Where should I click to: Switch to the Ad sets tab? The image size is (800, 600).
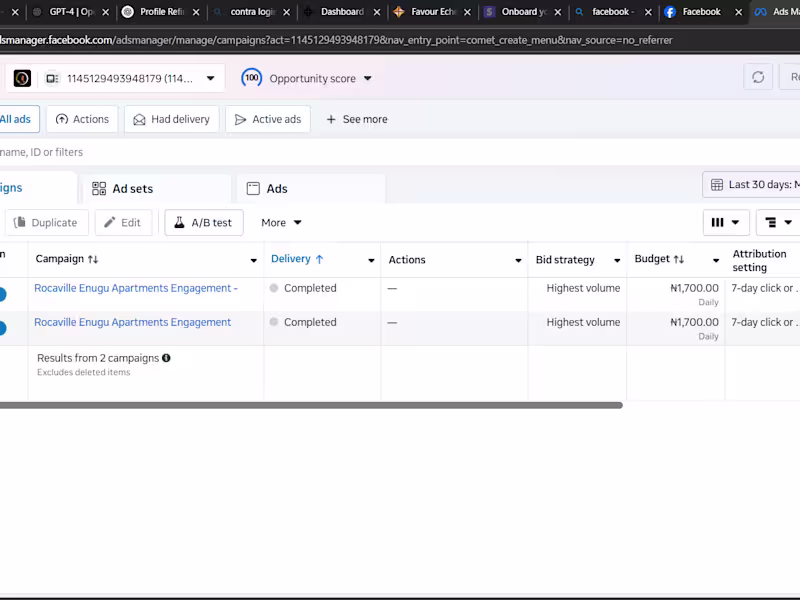coord(154,189)
